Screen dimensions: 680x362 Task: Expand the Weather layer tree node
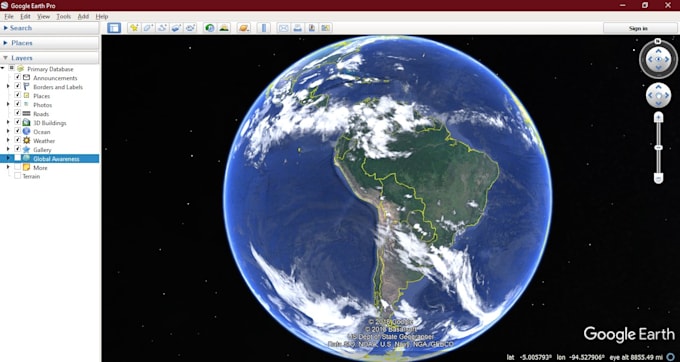8,140
